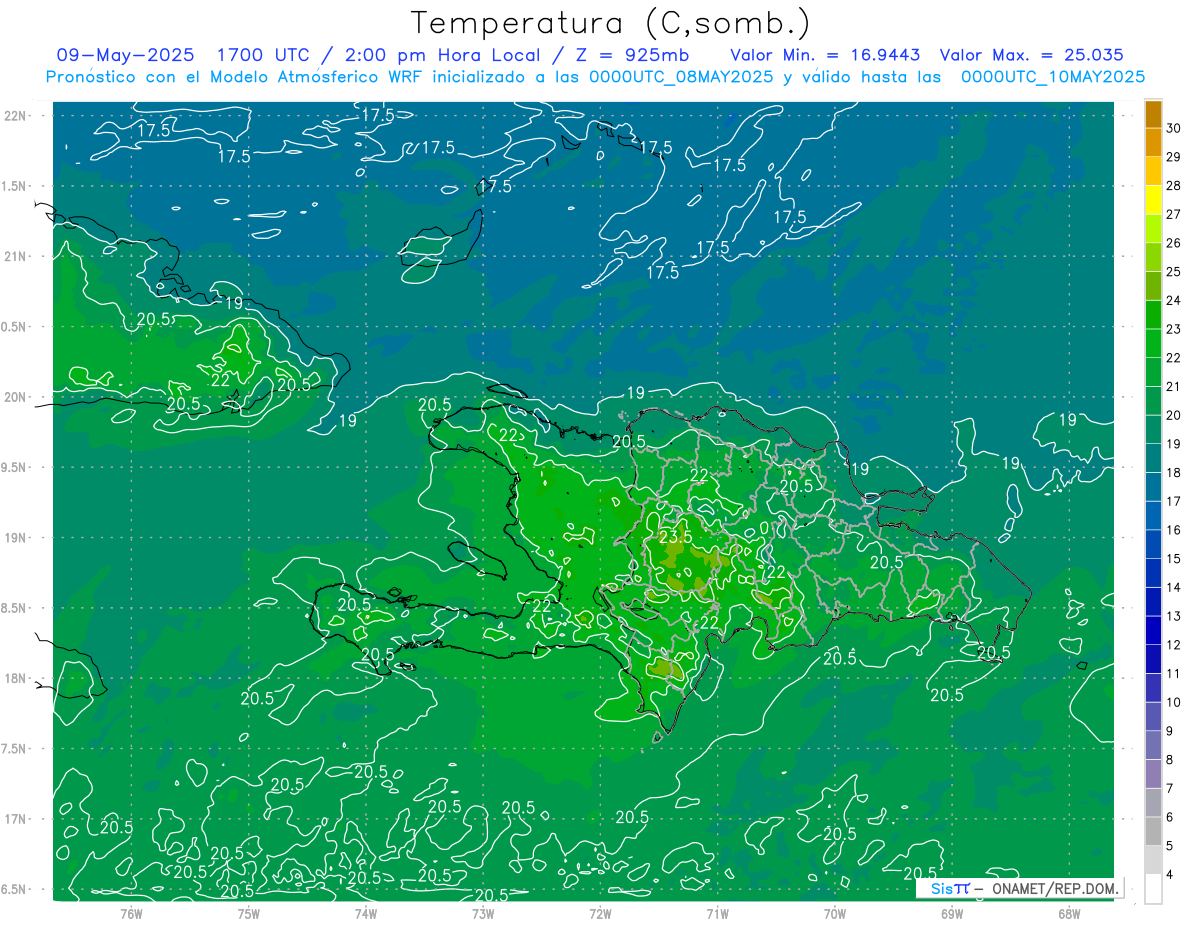Click the "69W" longitude axis label
Viewport: 1200px width, 927px height.
click(x=952, y=913)
